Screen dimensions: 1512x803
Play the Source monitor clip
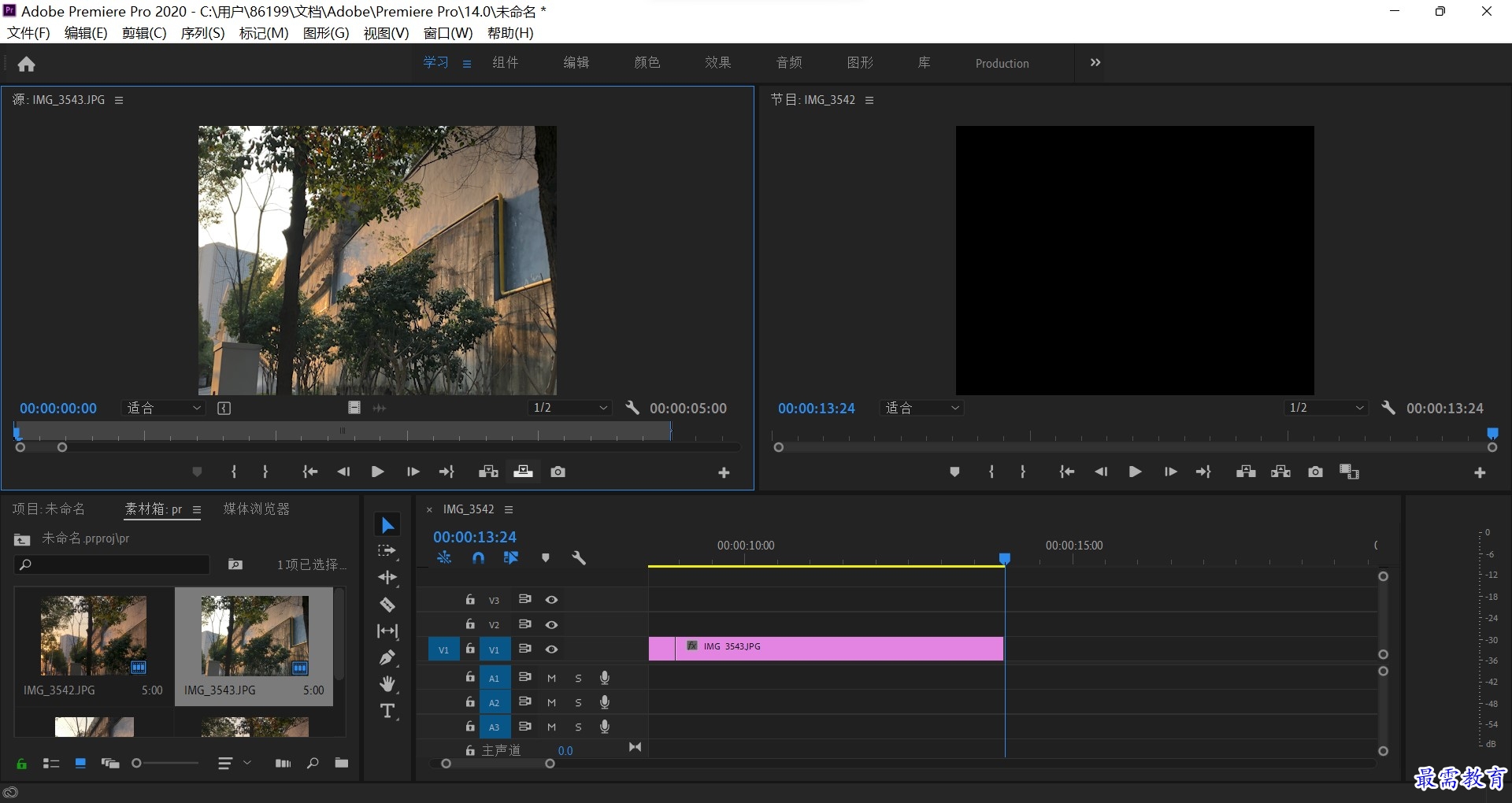click(377, 472)
